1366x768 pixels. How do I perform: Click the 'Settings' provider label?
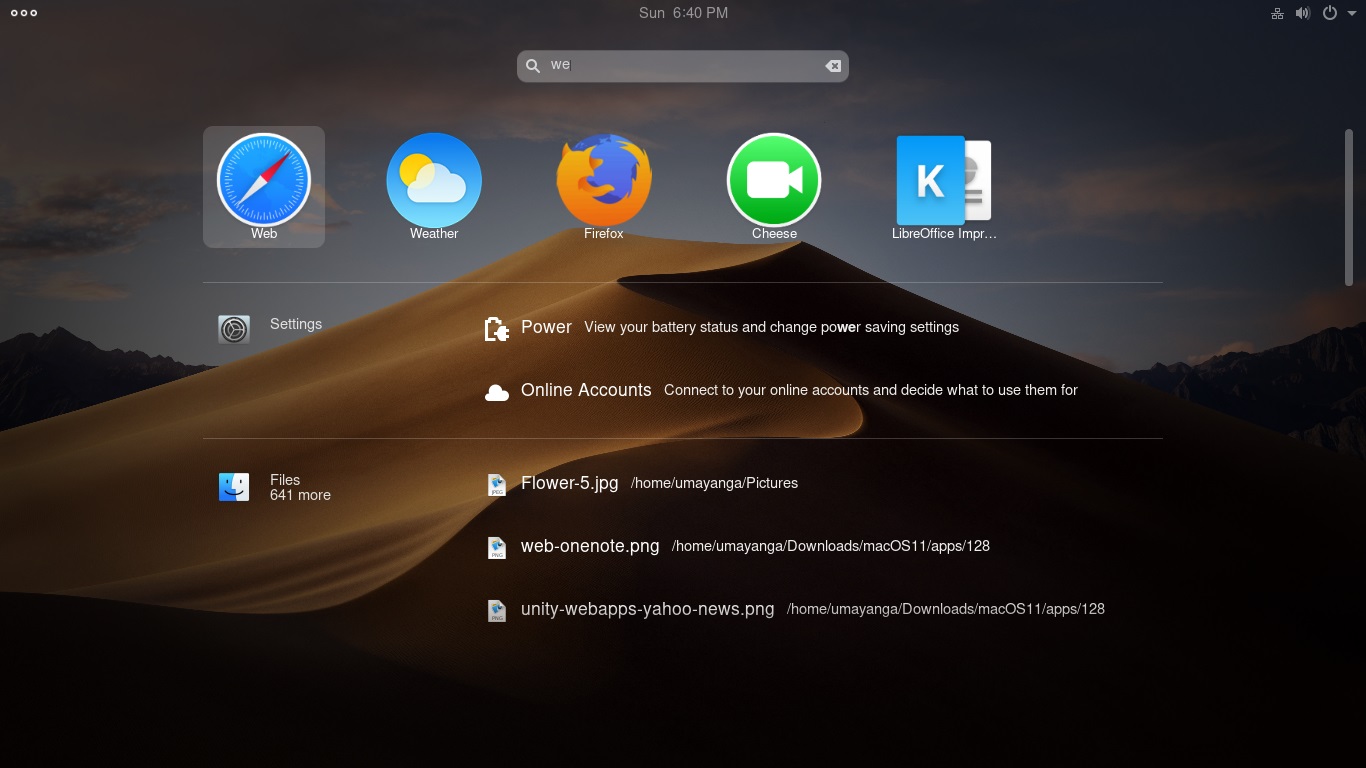[x=296, y=324]
